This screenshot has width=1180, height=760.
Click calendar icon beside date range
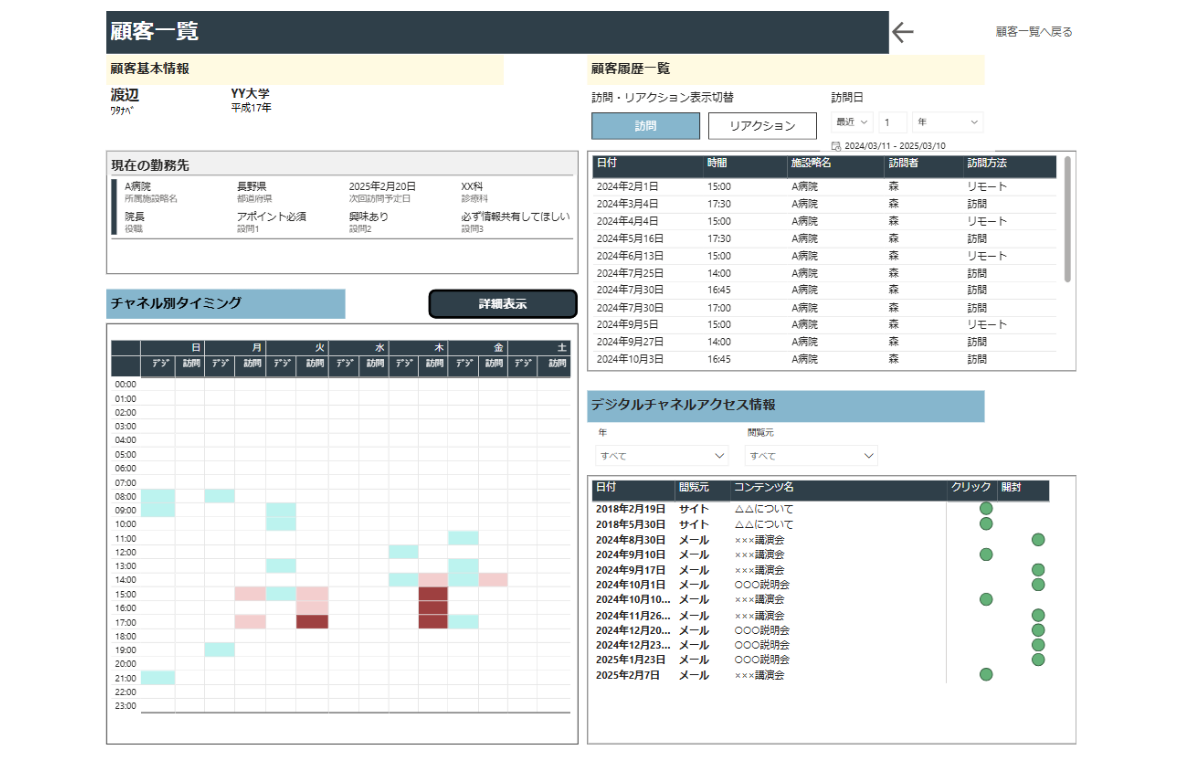(836, 146)
